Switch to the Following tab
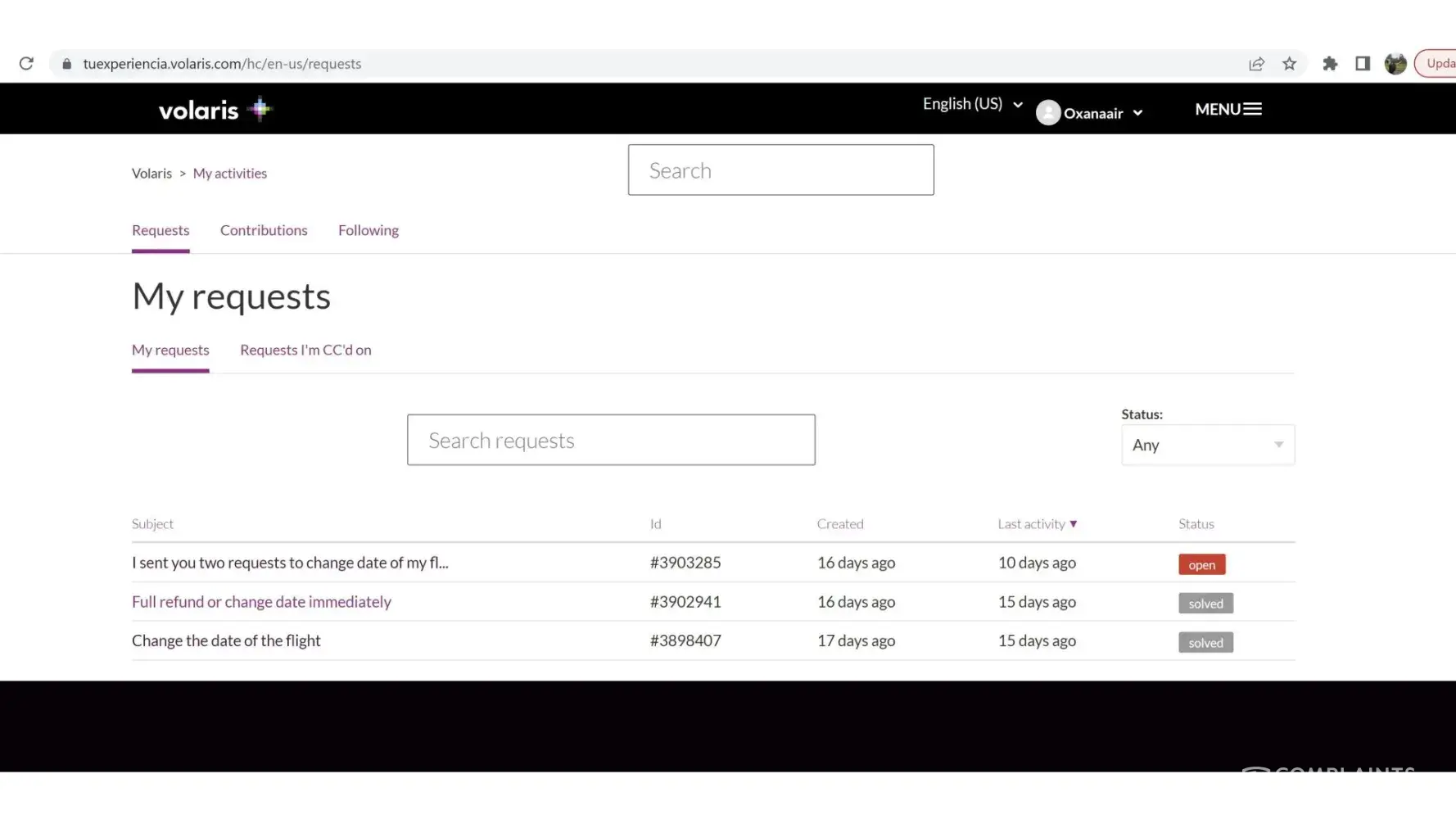This screenshot has height=819, width=1456. (x=369, y=230)
